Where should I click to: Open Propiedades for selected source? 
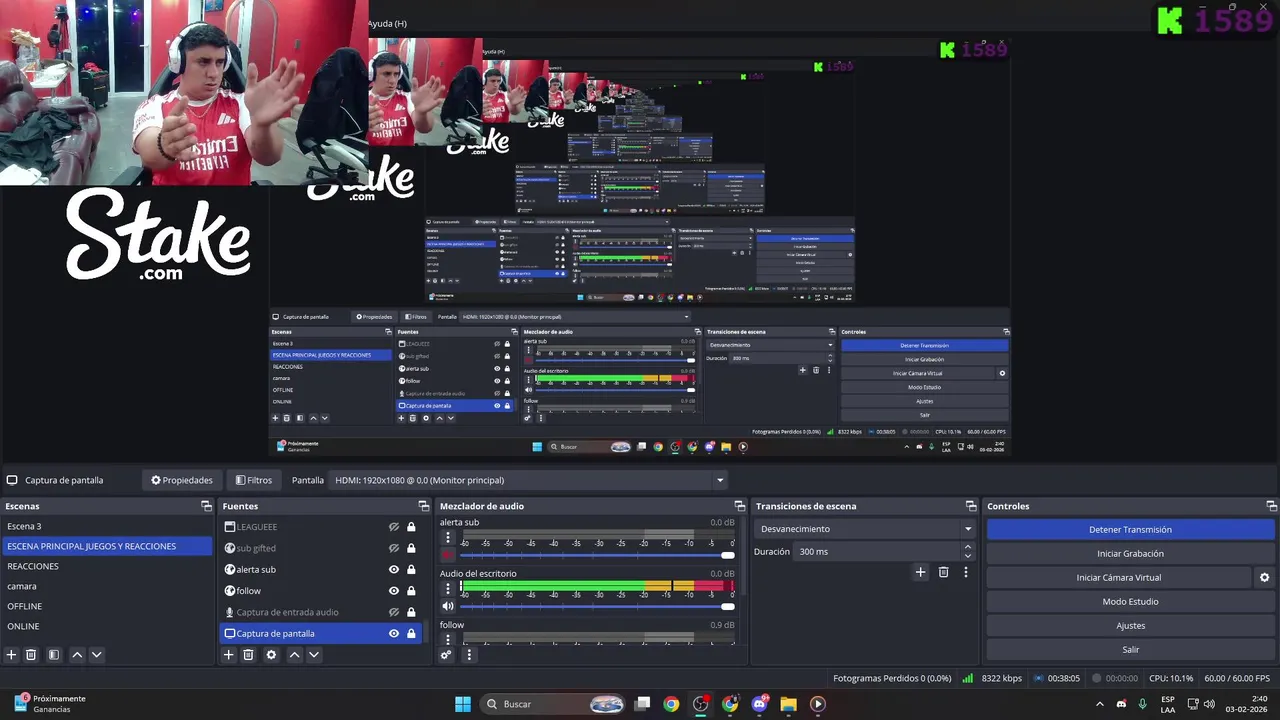tap(182, 480)
